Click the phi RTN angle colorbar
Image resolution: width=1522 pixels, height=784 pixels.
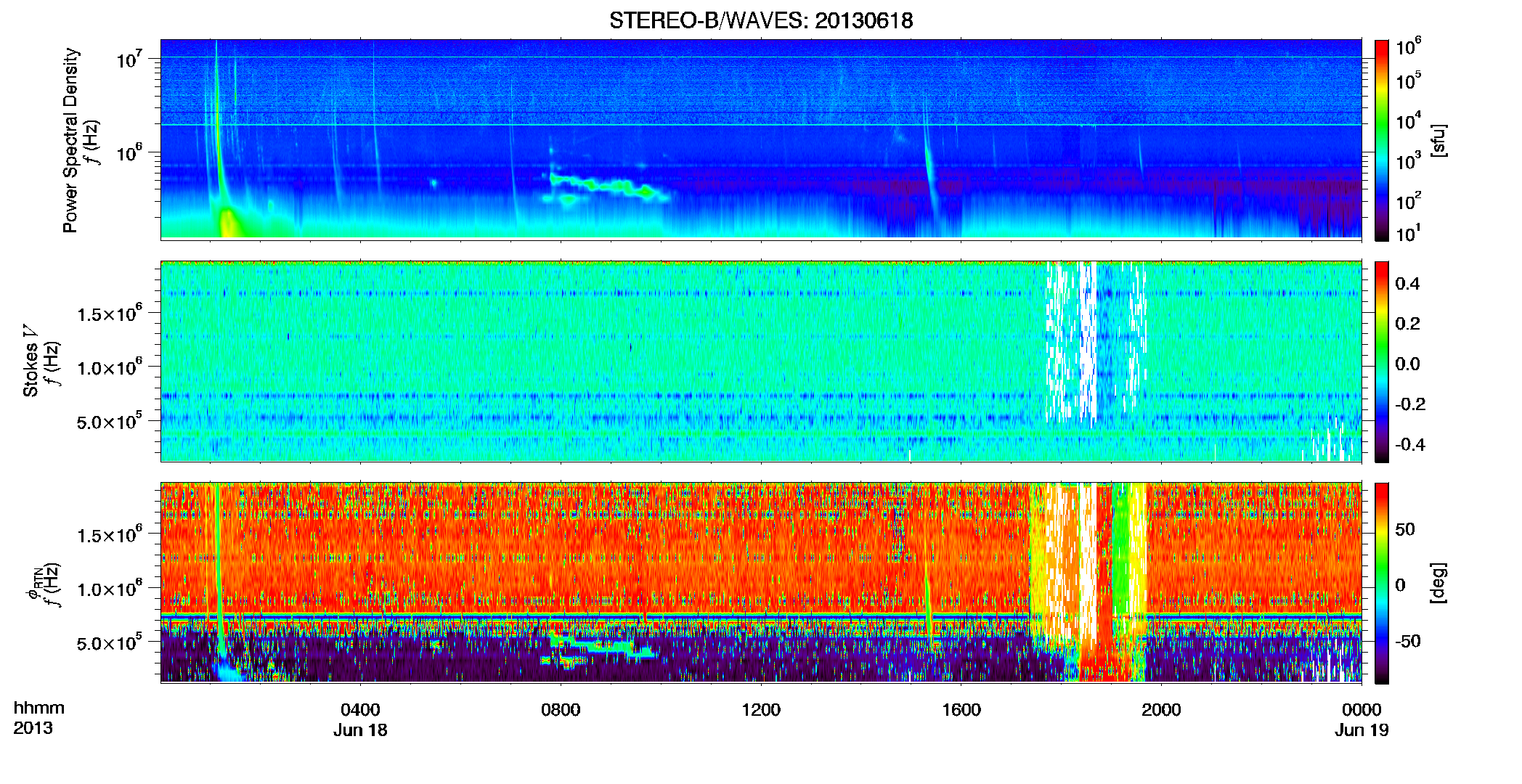tap(1382, 583)
